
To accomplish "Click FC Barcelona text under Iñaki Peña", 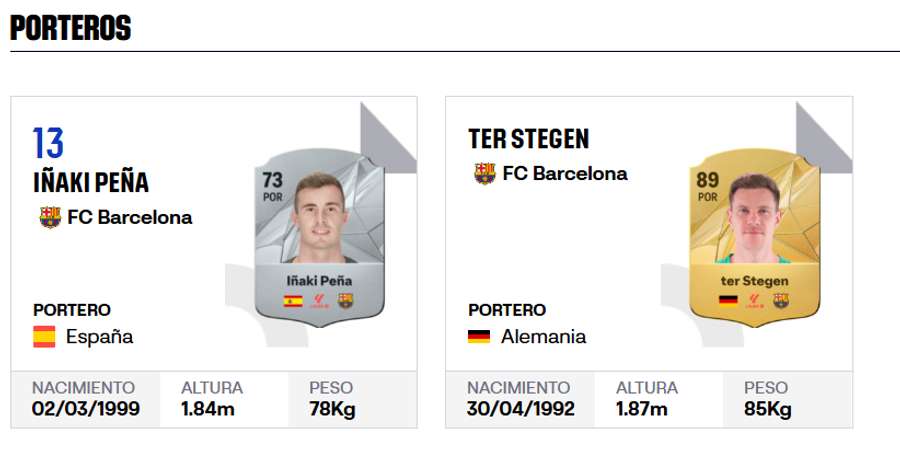I will tap(130, 217).
